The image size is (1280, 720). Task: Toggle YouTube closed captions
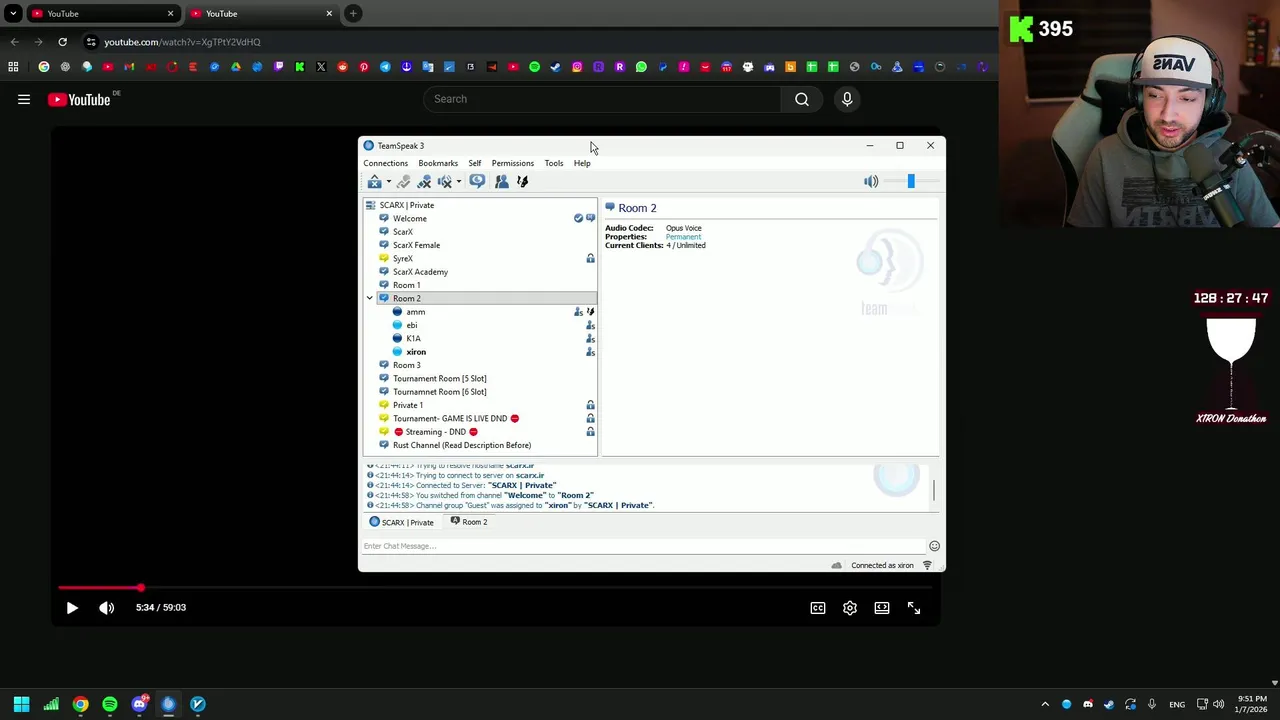point(818,608)
